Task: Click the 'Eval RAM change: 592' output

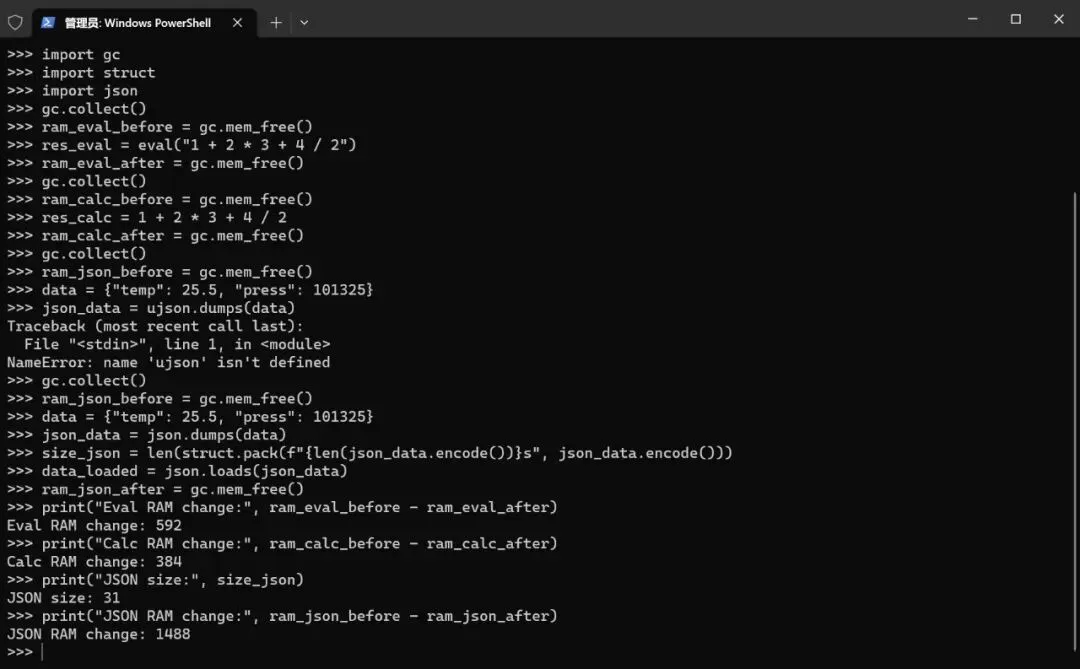Action: tap(94, 525)
